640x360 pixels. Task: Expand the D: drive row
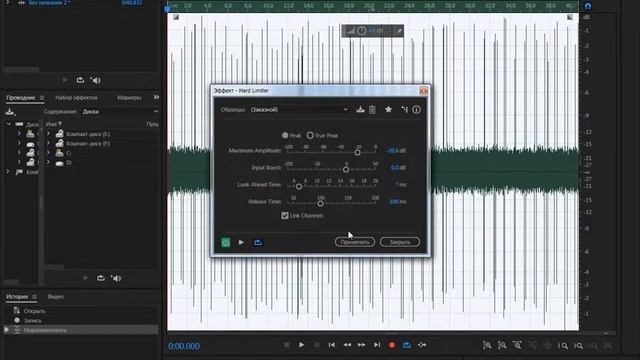click(x=48, y=162)
